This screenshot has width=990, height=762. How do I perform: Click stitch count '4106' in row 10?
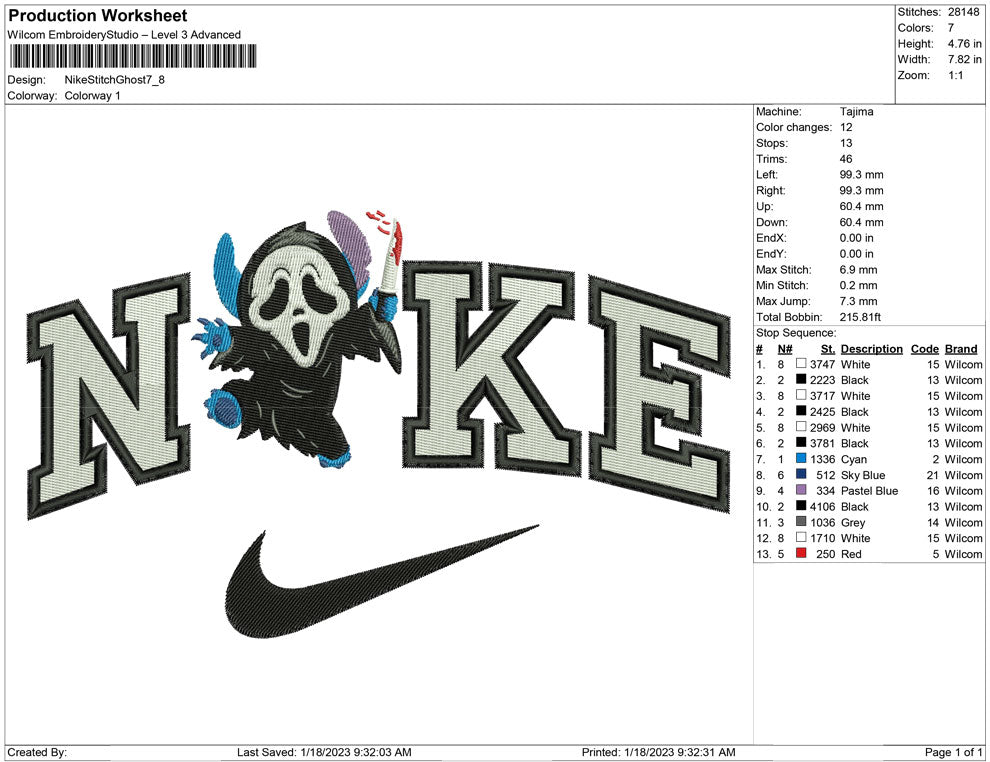[x=823, y=506]
